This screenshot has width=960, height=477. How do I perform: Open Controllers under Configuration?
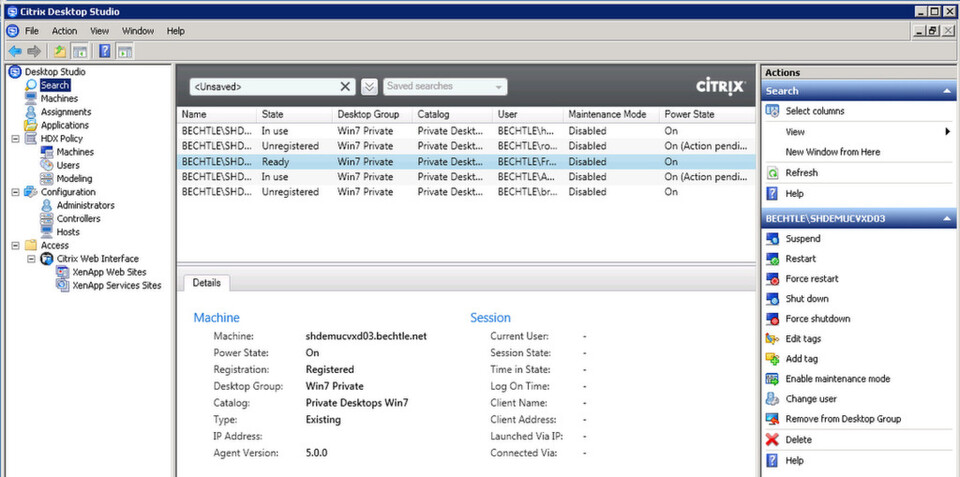pyautogui.click(x=78, y=219)
